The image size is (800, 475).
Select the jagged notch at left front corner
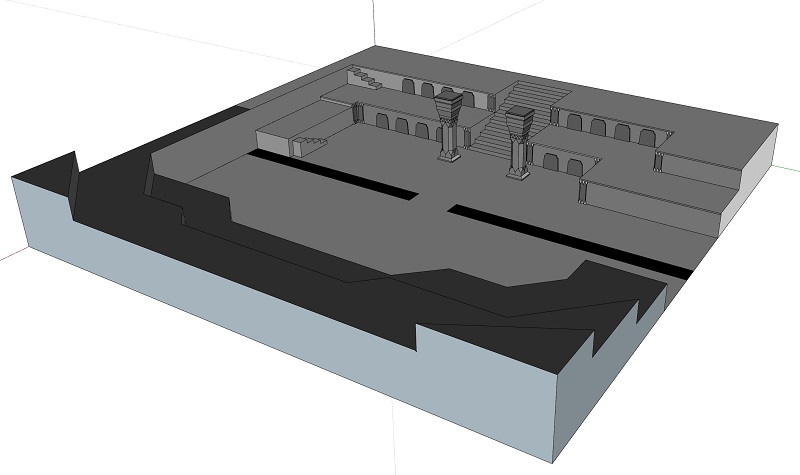(70, 180)
